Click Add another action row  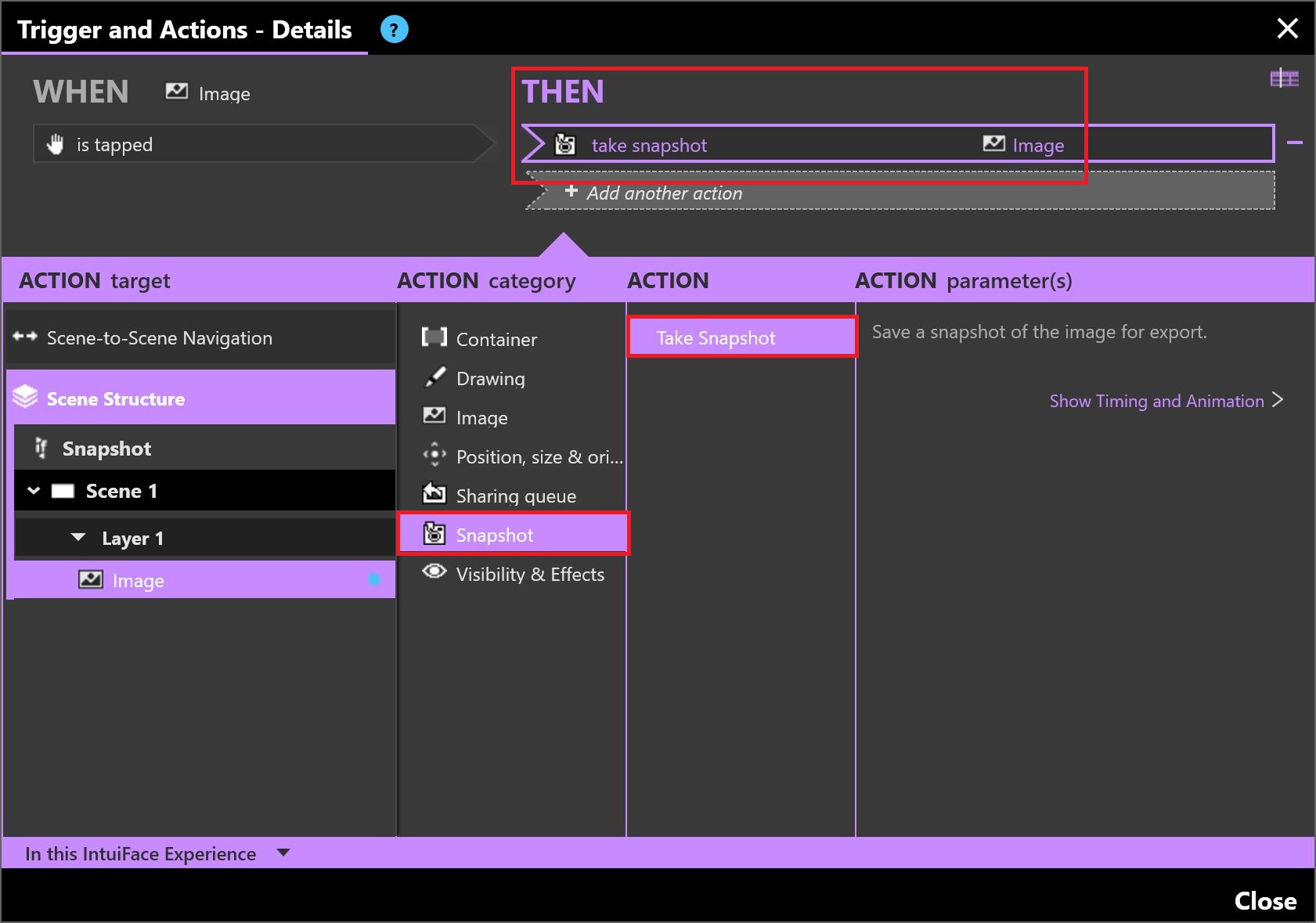[x=664, y=193]
